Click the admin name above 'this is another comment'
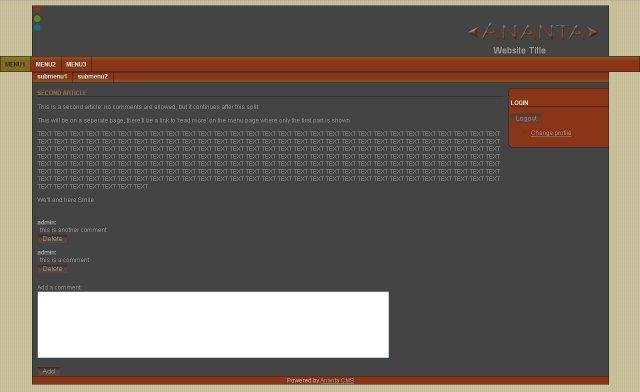 point(47,222)
